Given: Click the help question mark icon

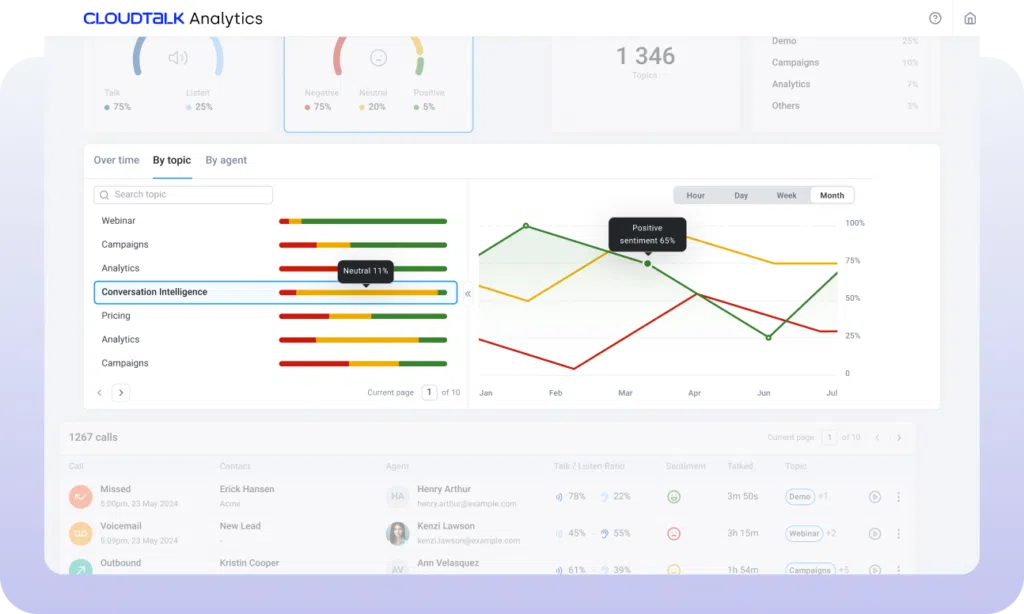Looking at the screenshot, I should click(x=935, y=18).
